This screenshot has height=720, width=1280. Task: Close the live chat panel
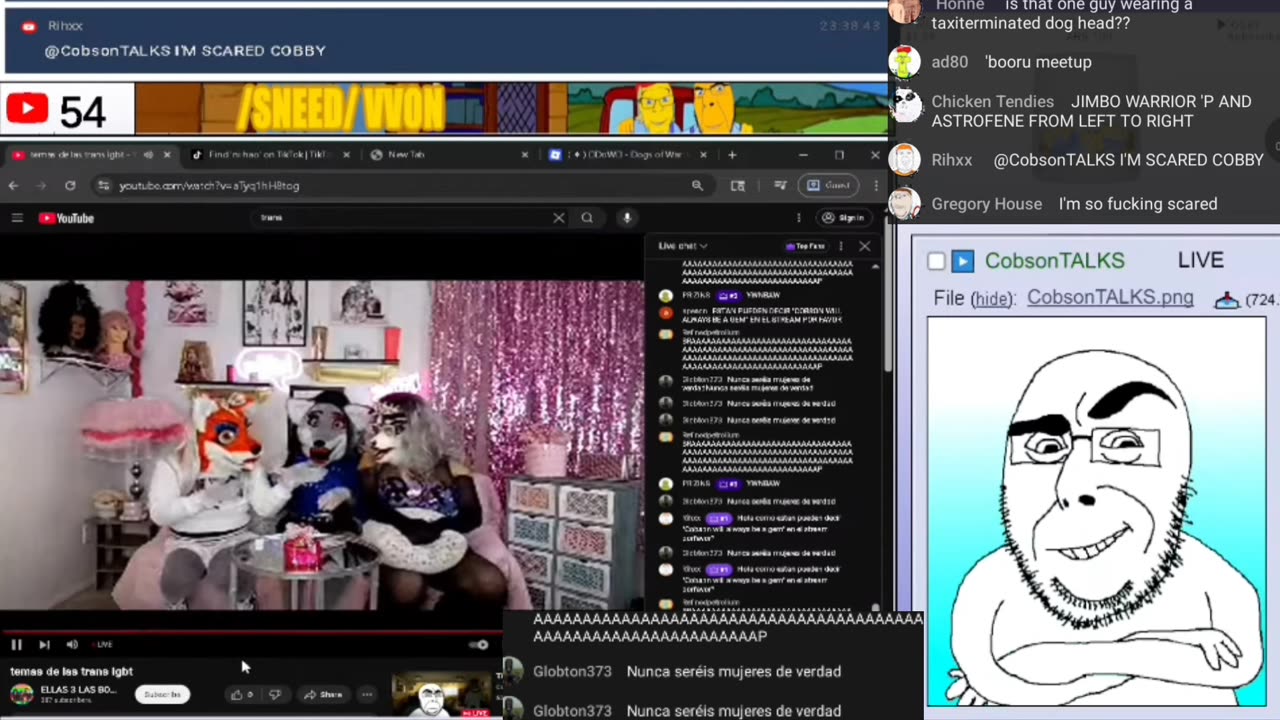click(865, 246)
